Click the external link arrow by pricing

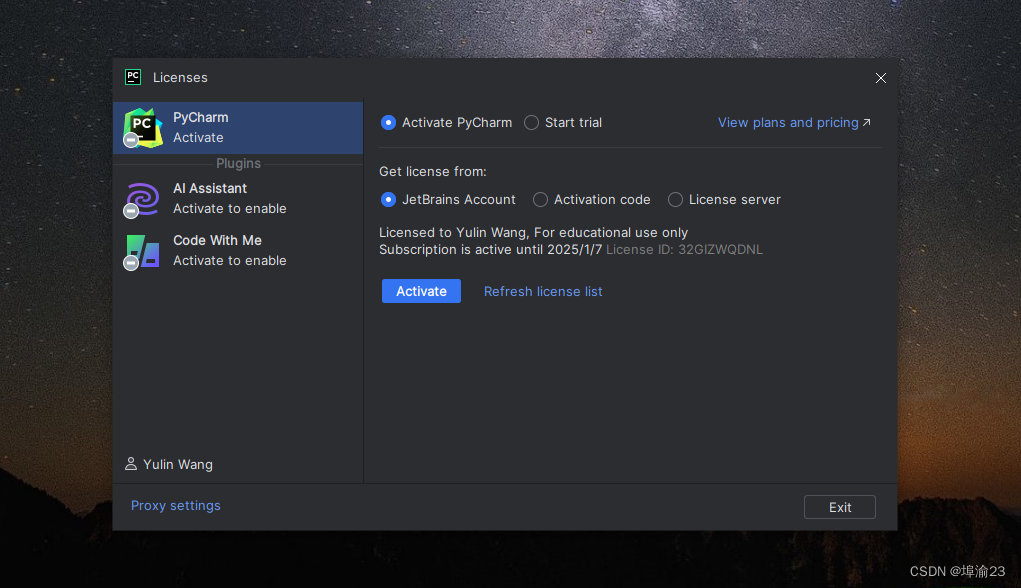(x=867, y=122)
